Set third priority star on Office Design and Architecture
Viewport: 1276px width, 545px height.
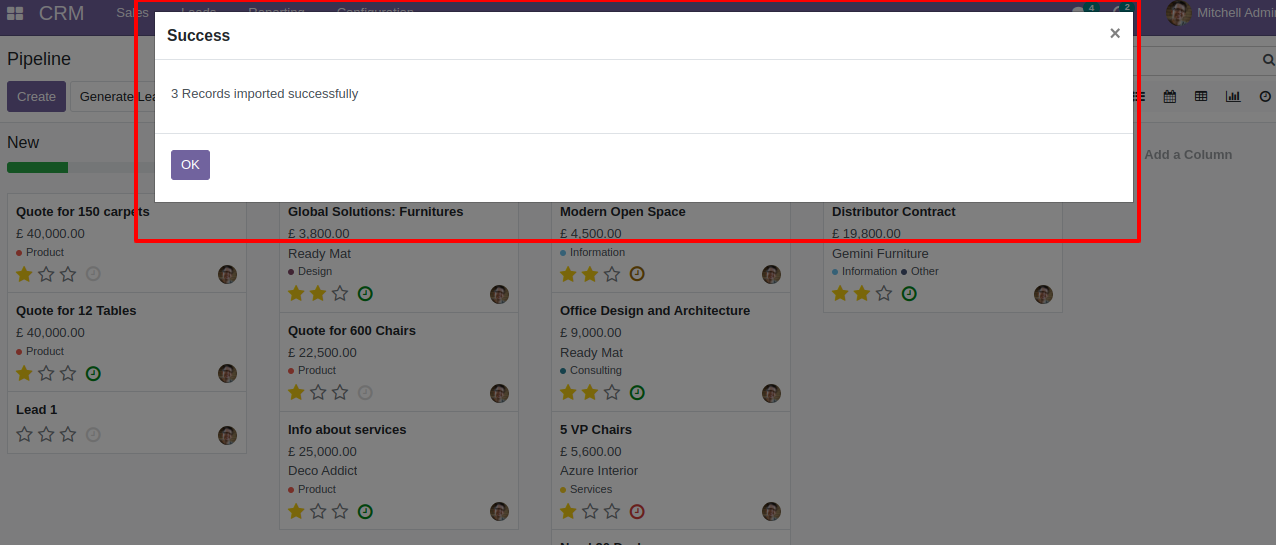[x=612, y=392]
